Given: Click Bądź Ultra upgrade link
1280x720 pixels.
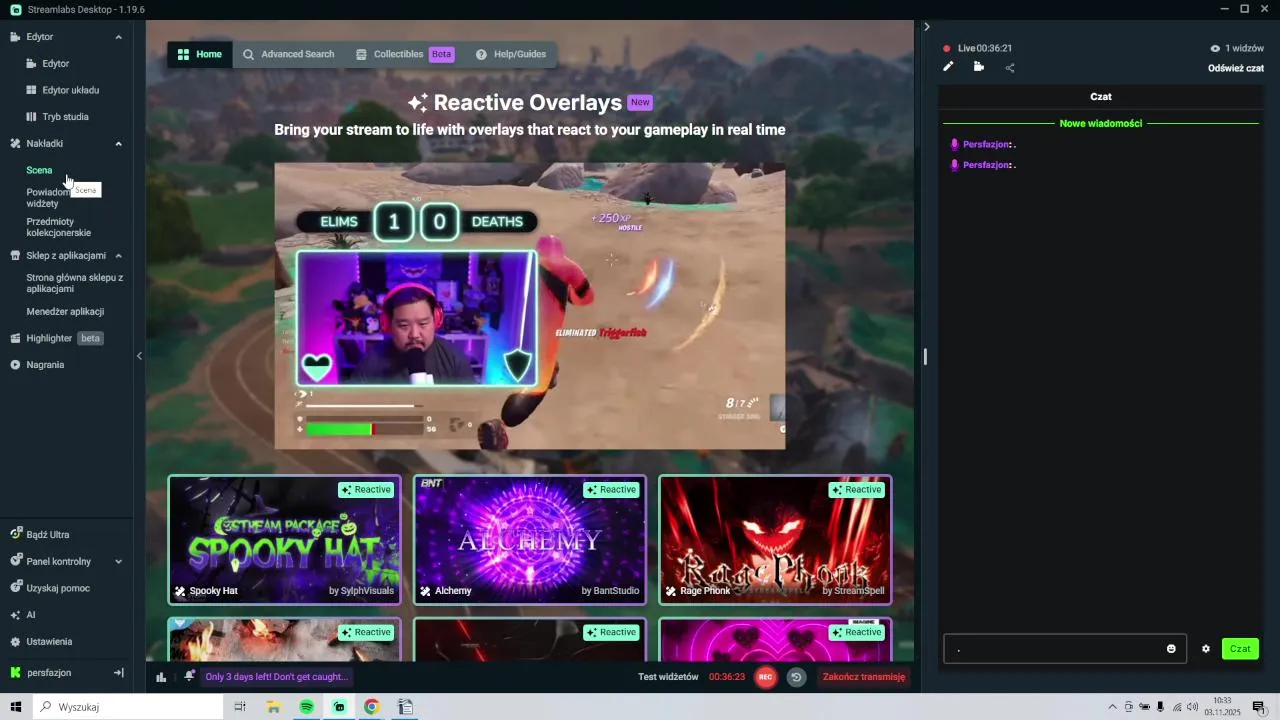Looking at the screenshot, I should coord(40,535).
